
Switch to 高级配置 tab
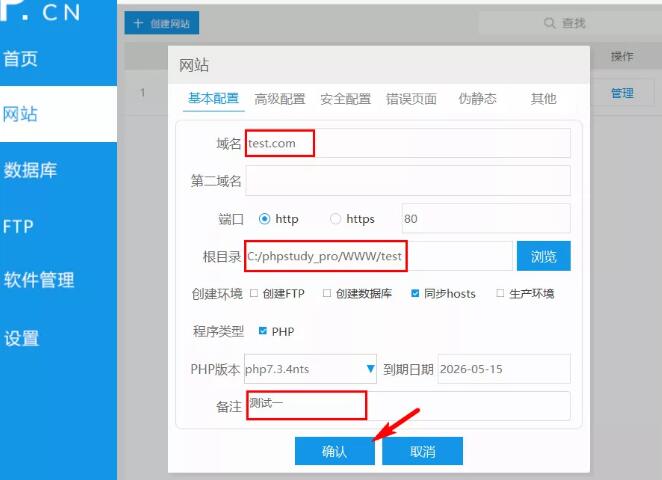point(279,99)
